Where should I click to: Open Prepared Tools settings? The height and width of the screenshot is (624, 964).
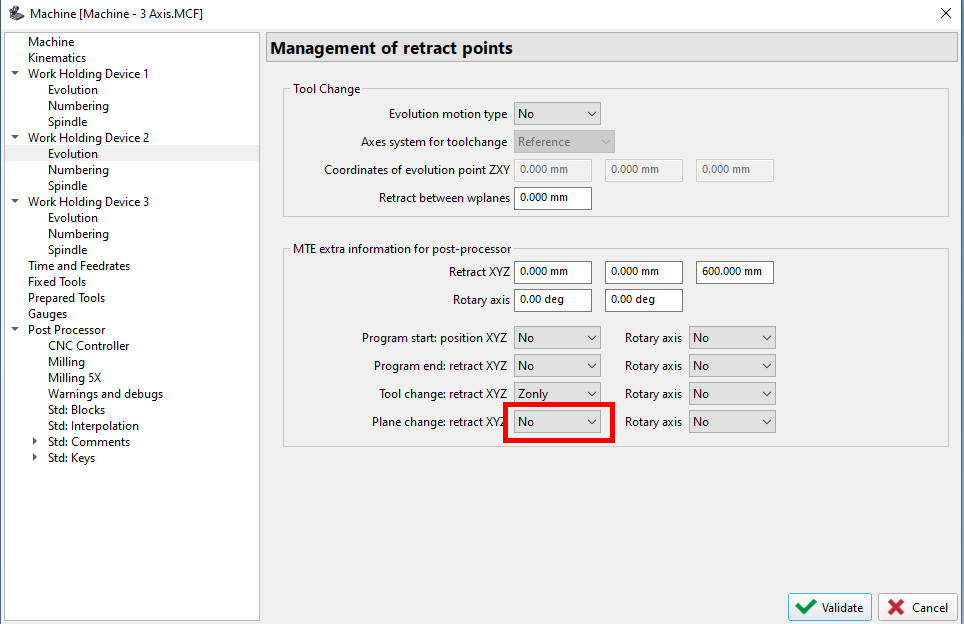tap(66, 298)
